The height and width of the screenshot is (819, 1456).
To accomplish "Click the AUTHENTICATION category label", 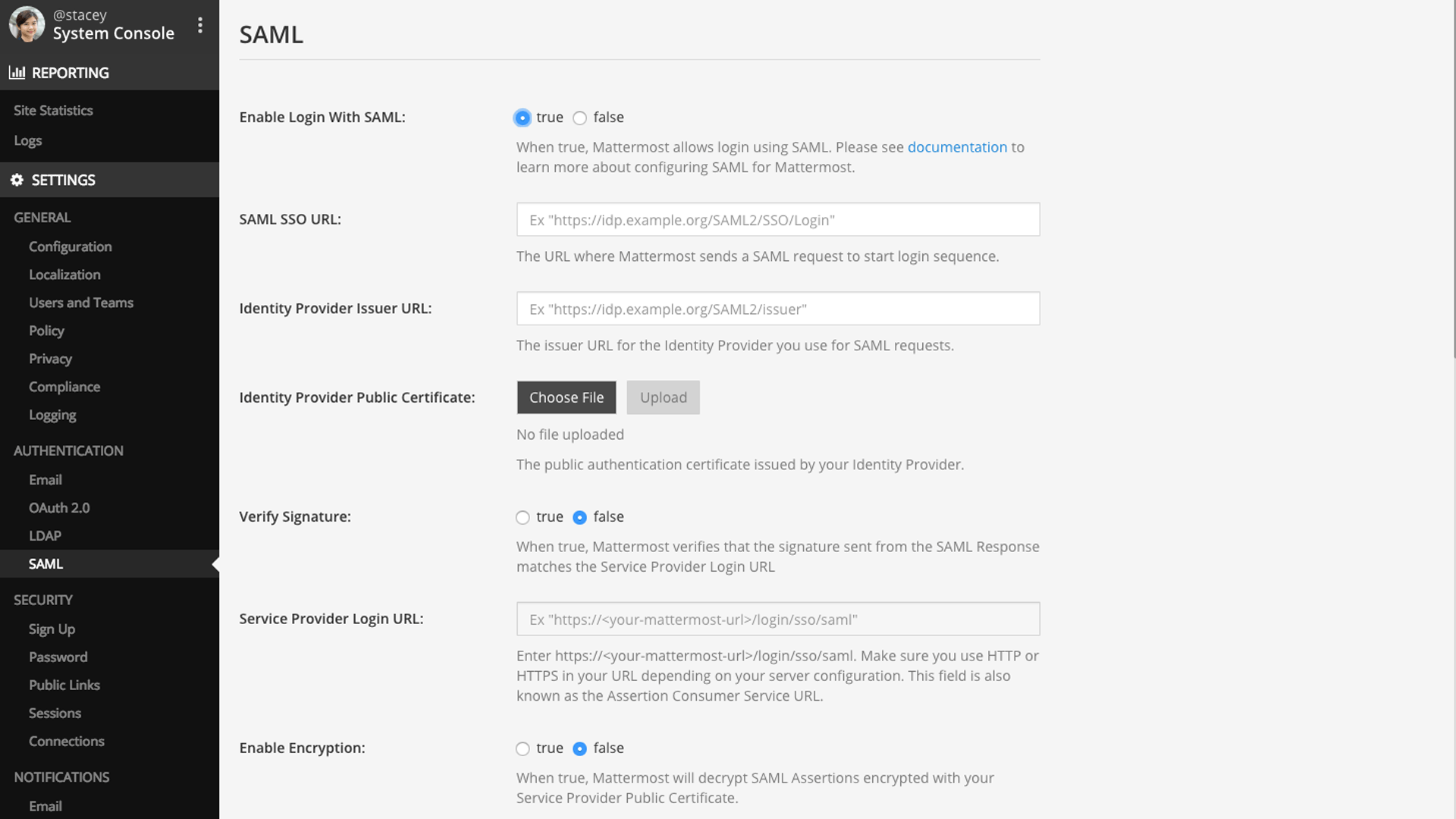I will [x=68, y=451].
